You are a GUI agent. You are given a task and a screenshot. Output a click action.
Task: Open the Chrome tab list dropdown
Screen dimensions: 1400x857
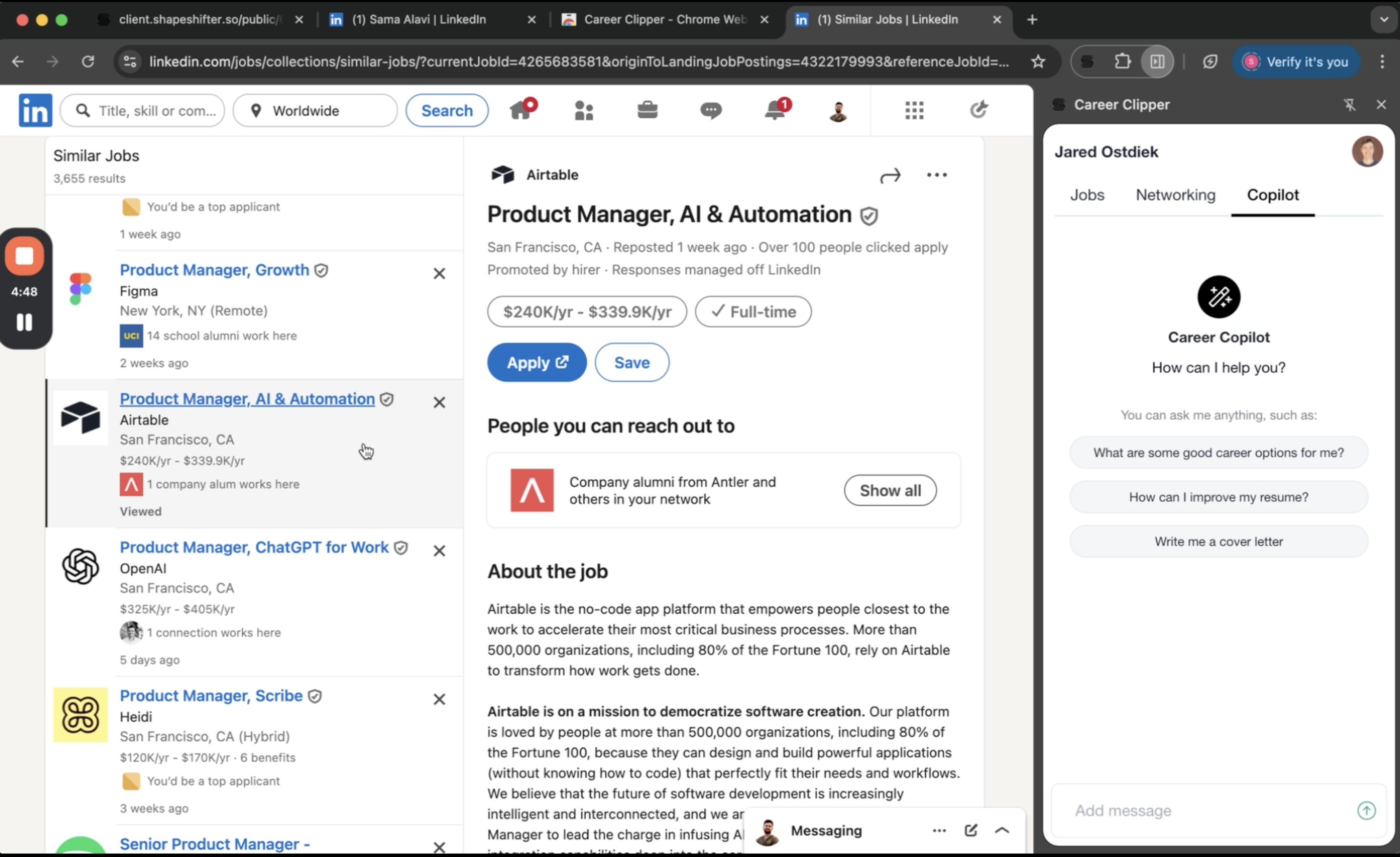point(1383,20)
